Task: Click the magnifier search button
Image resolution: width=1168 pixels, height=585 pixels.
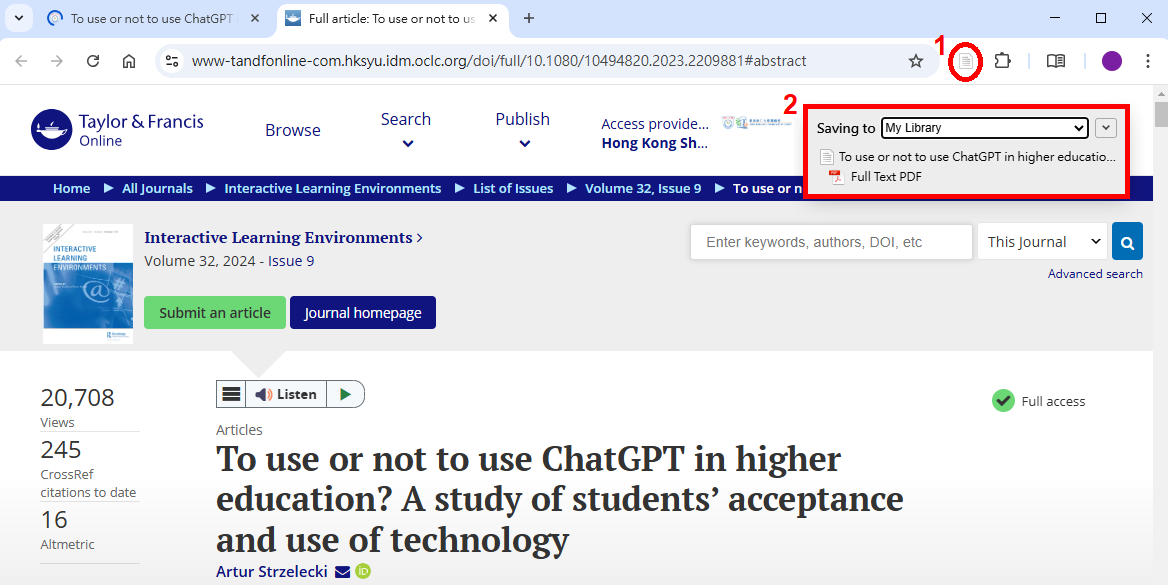Action: click(1127, 242)
